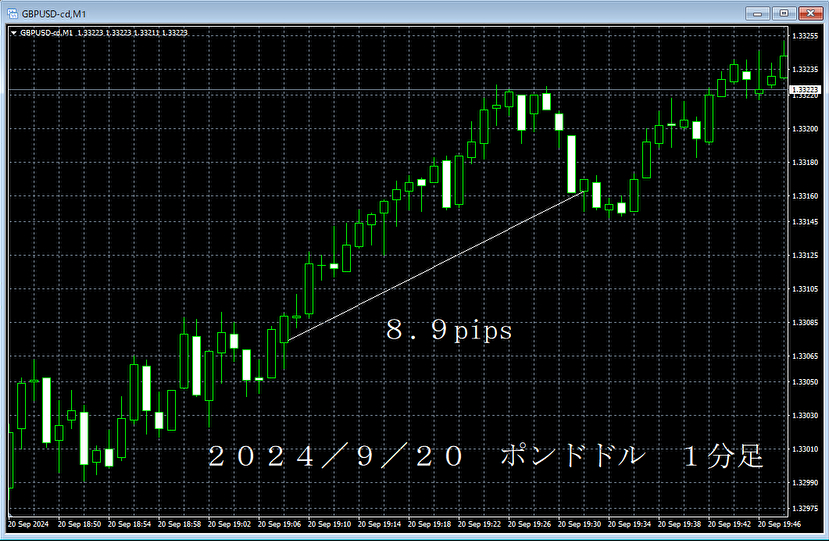This screenshot has width=829, height=542.
Task: Click time axis label 20 Sep 19:30
Action: [580, 525]
